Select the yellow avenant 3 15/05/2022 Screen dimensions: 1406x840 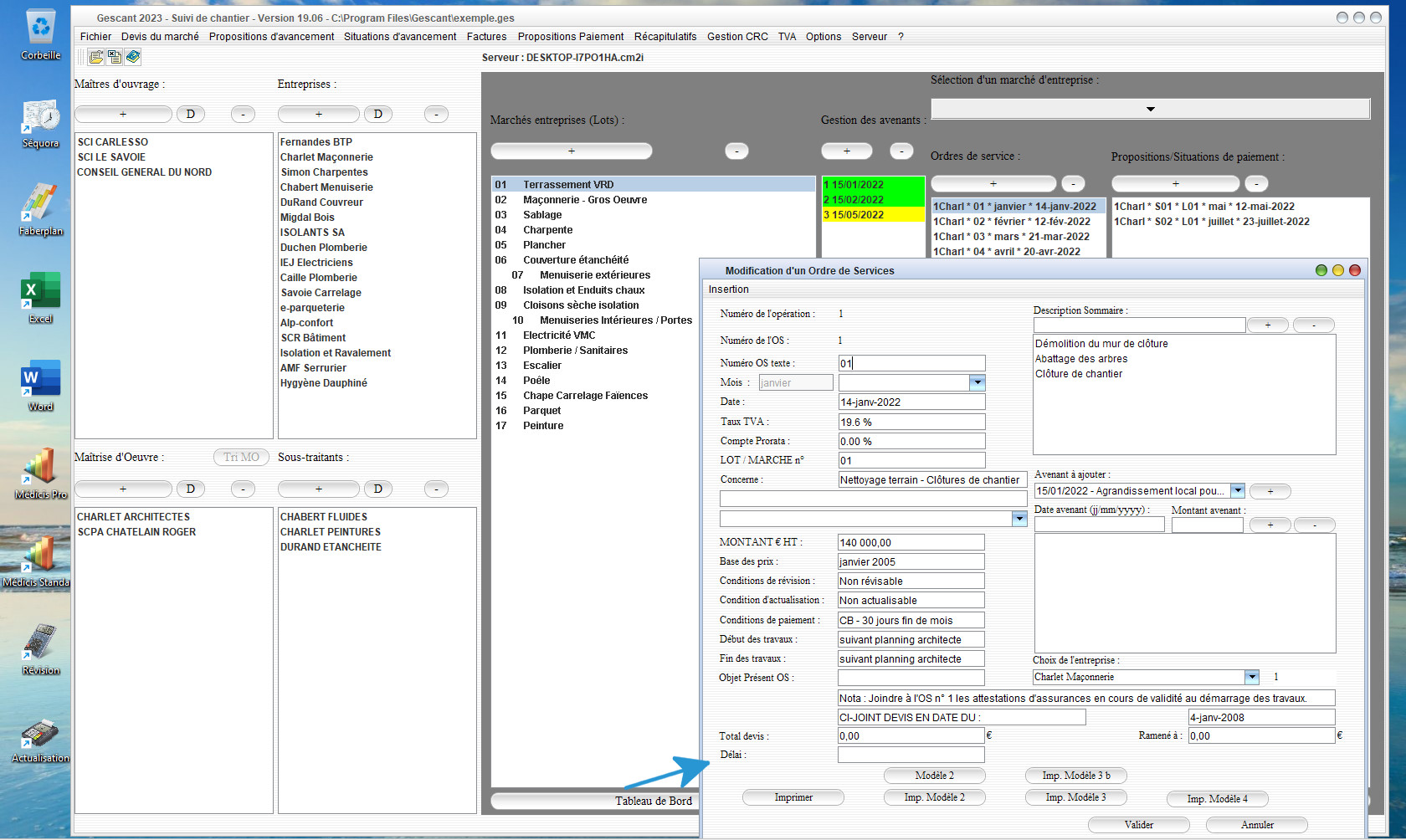(874, 215)
